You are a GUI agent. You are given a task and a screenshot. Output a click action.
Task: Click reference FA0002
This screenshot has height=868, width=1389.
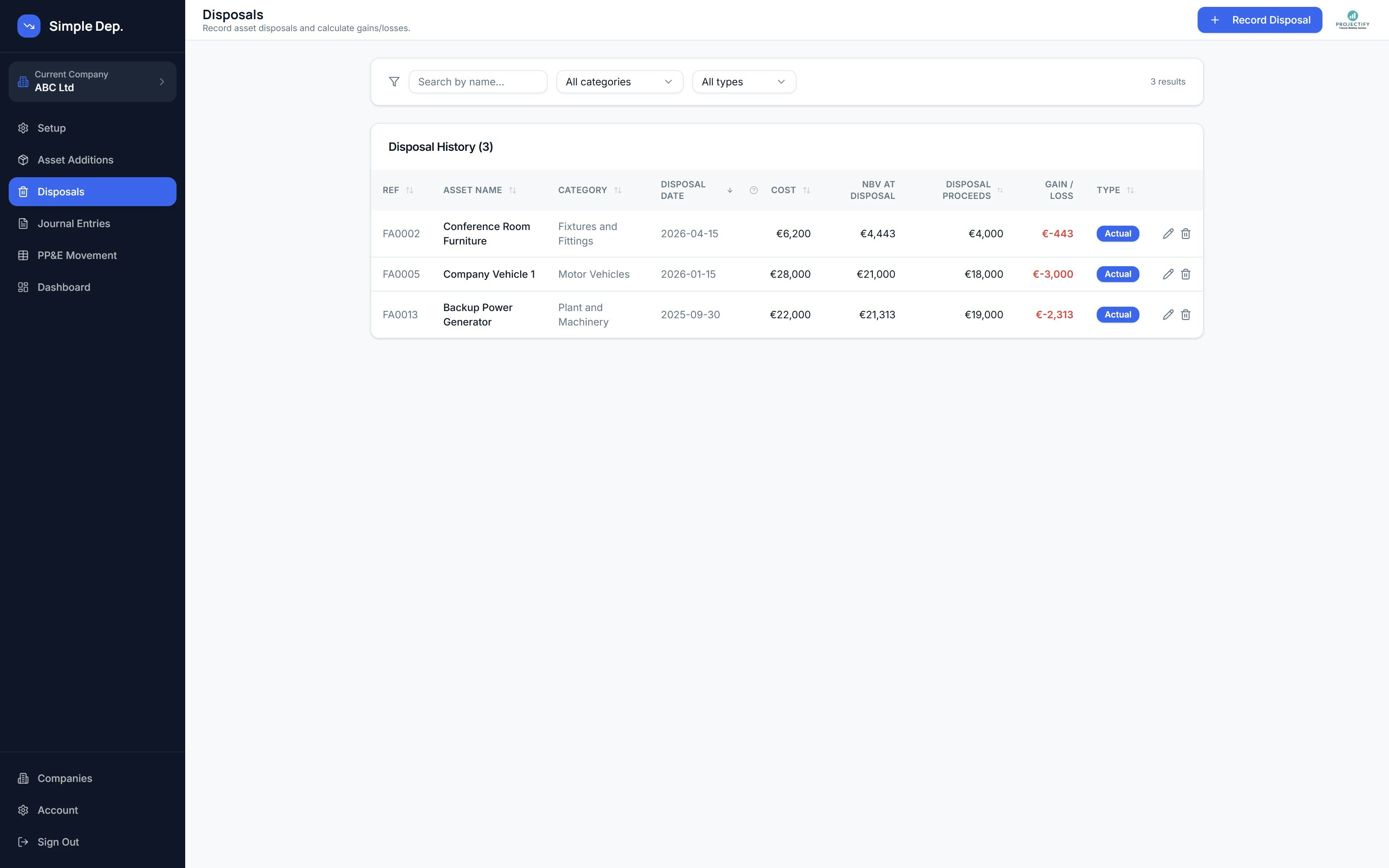point(401,234)
